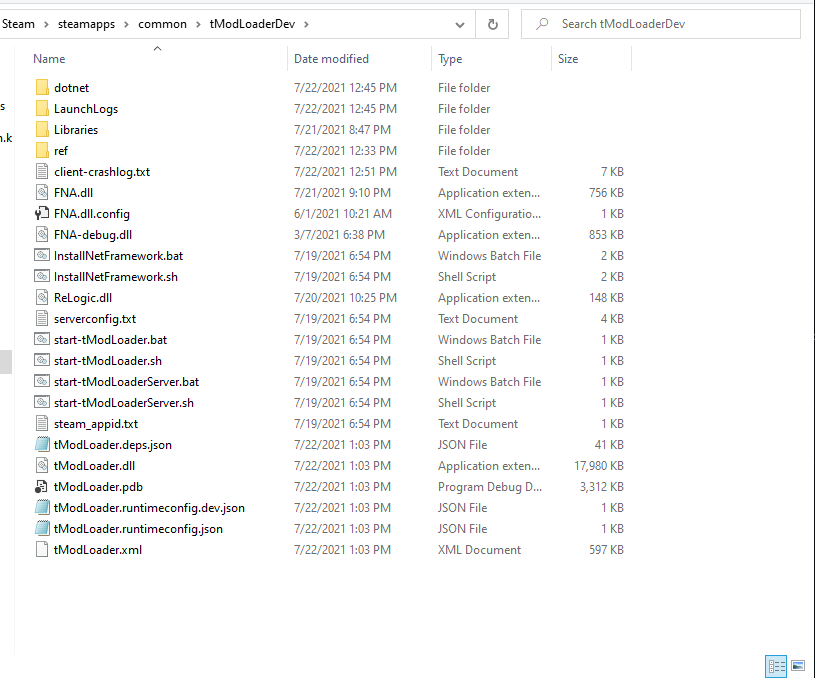Click the client-crashlog.txt file icon
The image size is (815, 678).
tap(42, 172)
